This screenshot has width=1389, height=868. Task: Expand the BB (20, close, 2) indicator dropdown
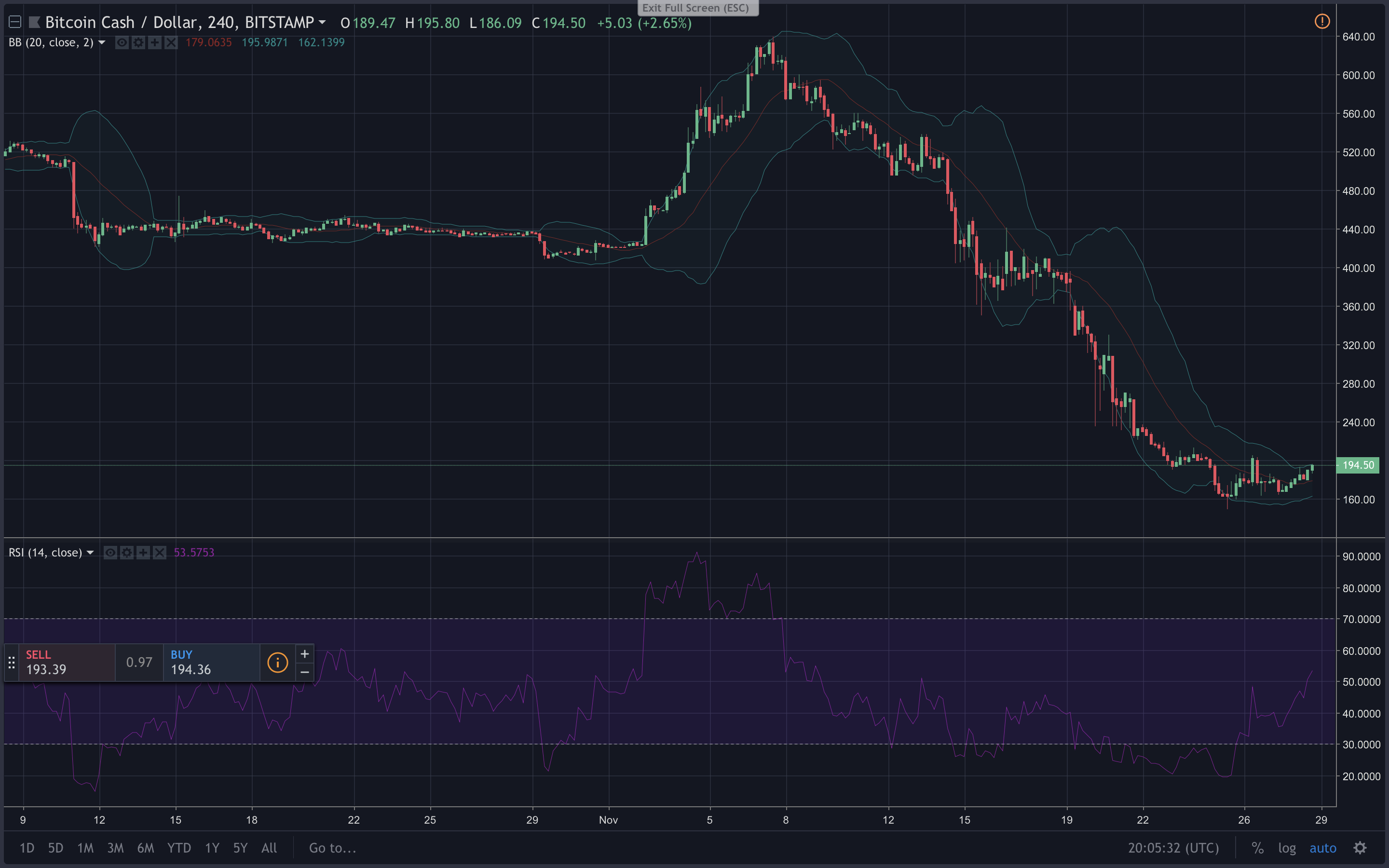(102, 42)
